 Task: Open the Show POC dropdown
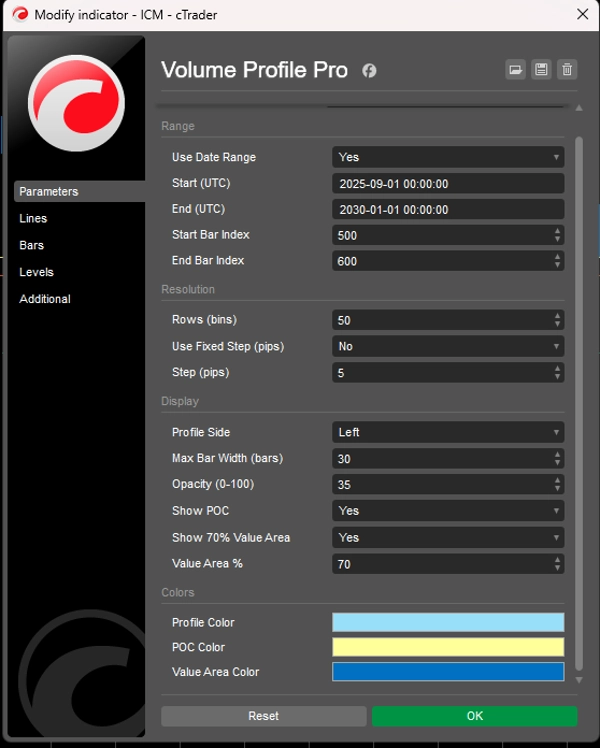448,510
